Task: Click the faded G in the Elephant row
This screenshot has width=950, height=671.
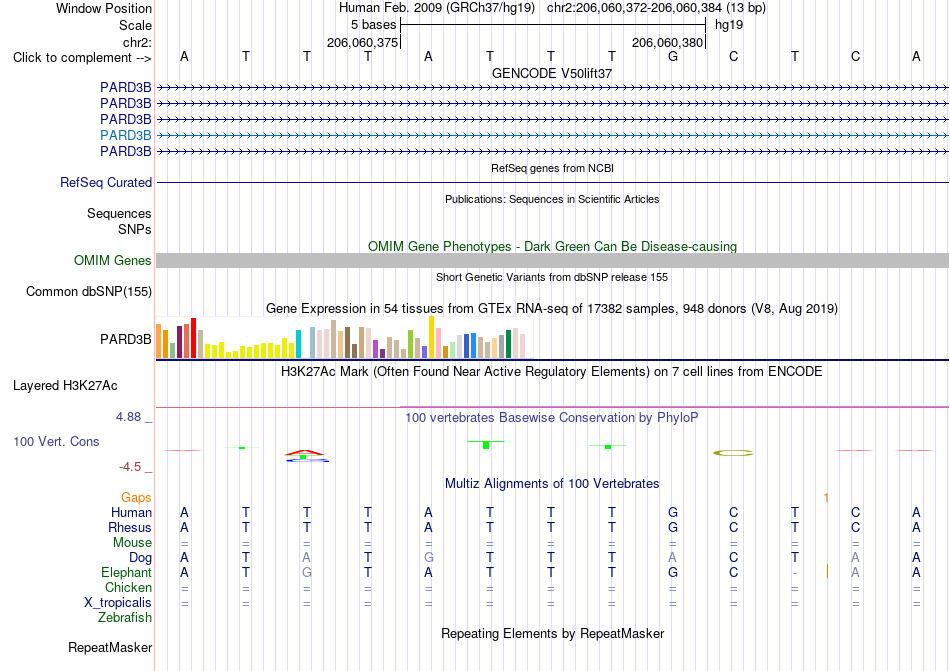Action: point(307,572)
